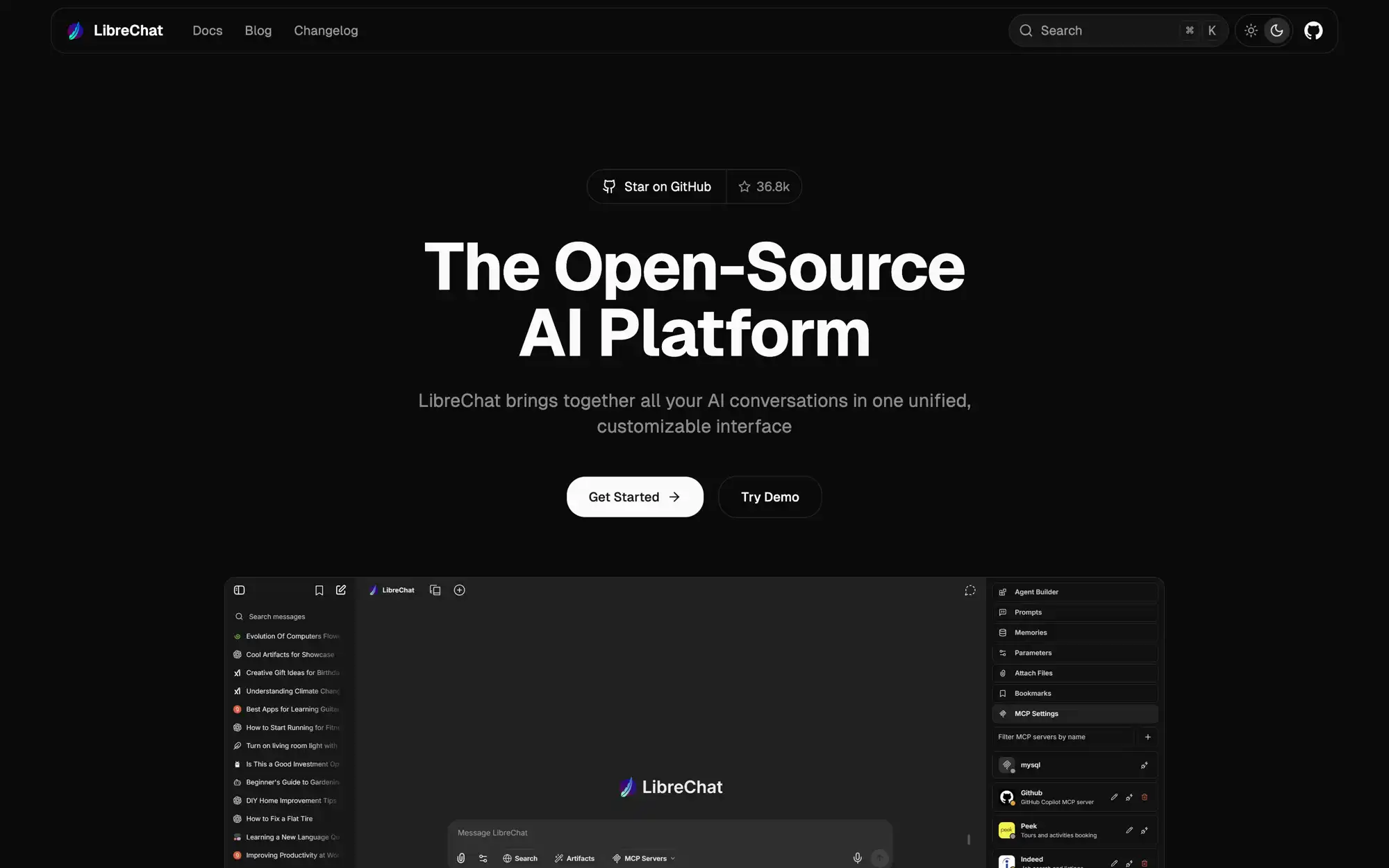Switch to light theme sun icon

tap(1251, 31)
